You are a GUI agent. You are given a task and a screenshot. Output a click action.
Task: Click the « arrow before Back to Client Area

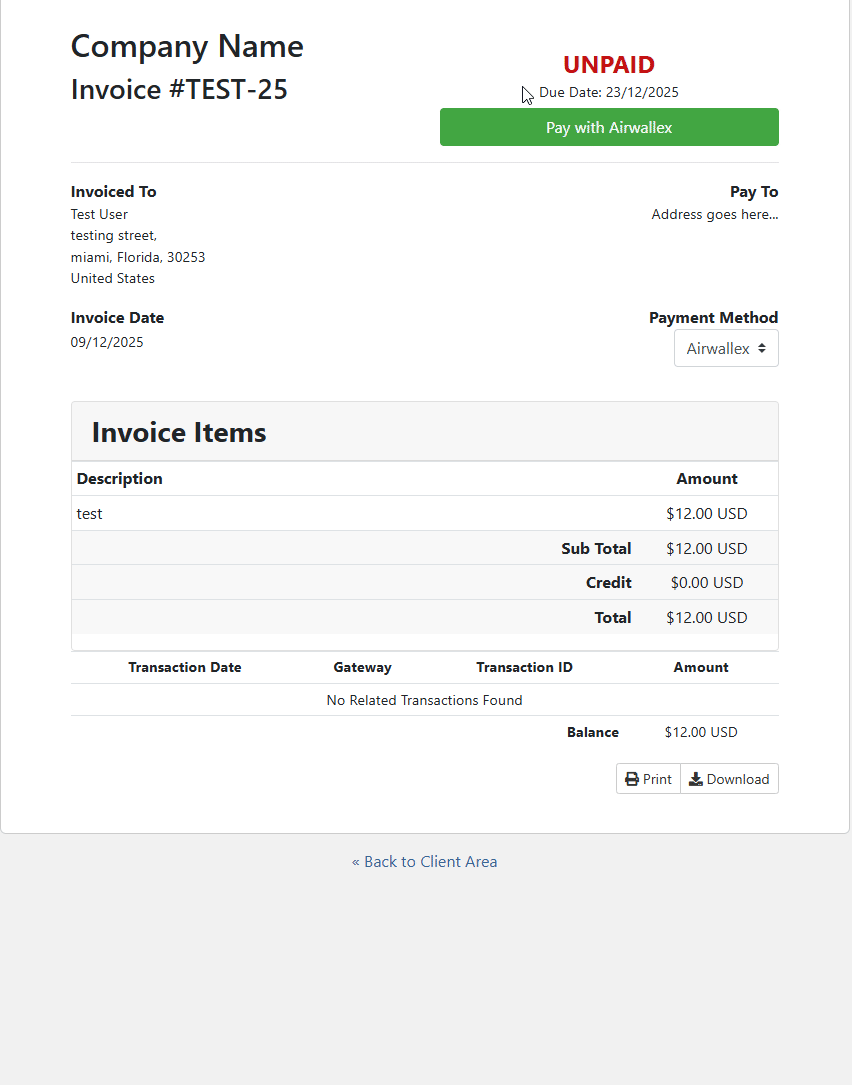coord(356,861)
